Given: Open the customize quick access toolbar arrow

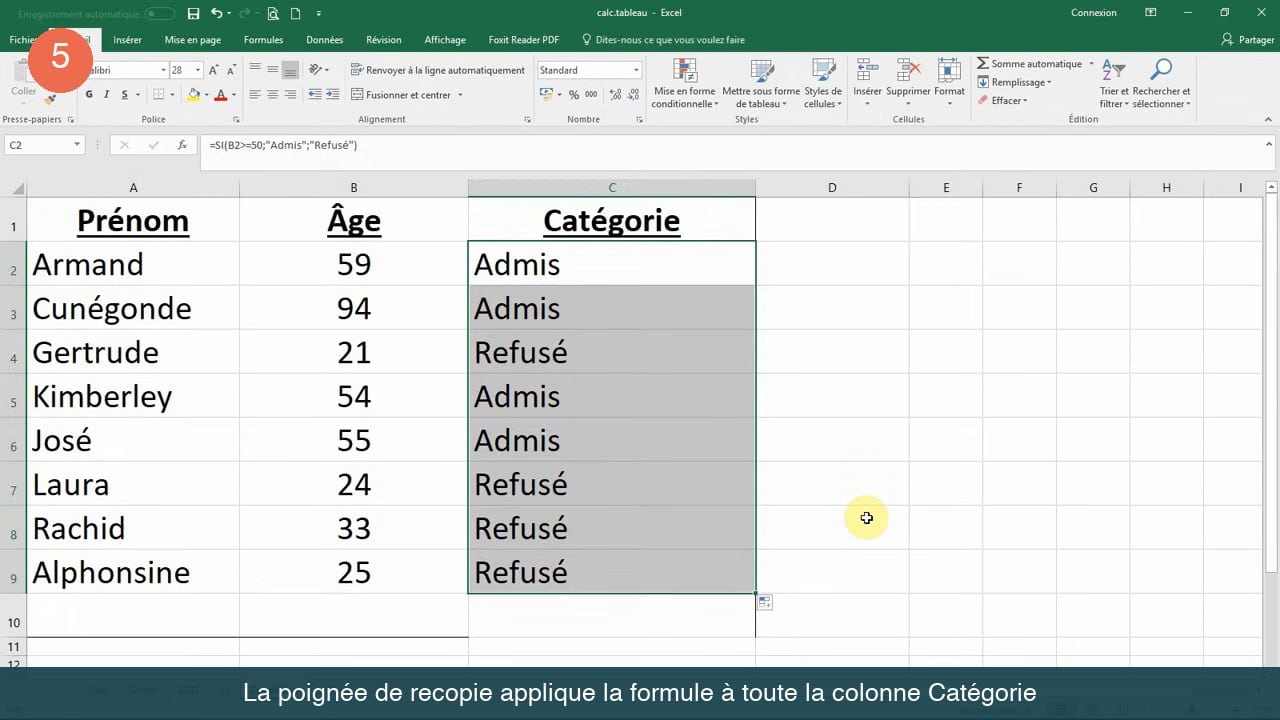Looking at the screenshot, I should (x=319, y=13).
